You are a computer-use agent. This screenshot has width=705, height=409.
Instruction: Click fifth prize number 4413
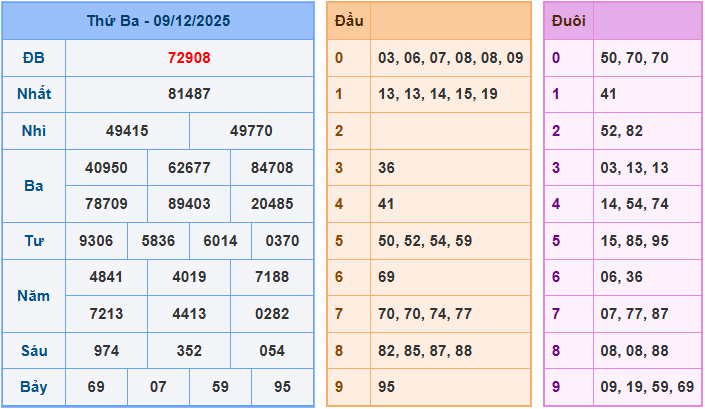click(189, 314)
